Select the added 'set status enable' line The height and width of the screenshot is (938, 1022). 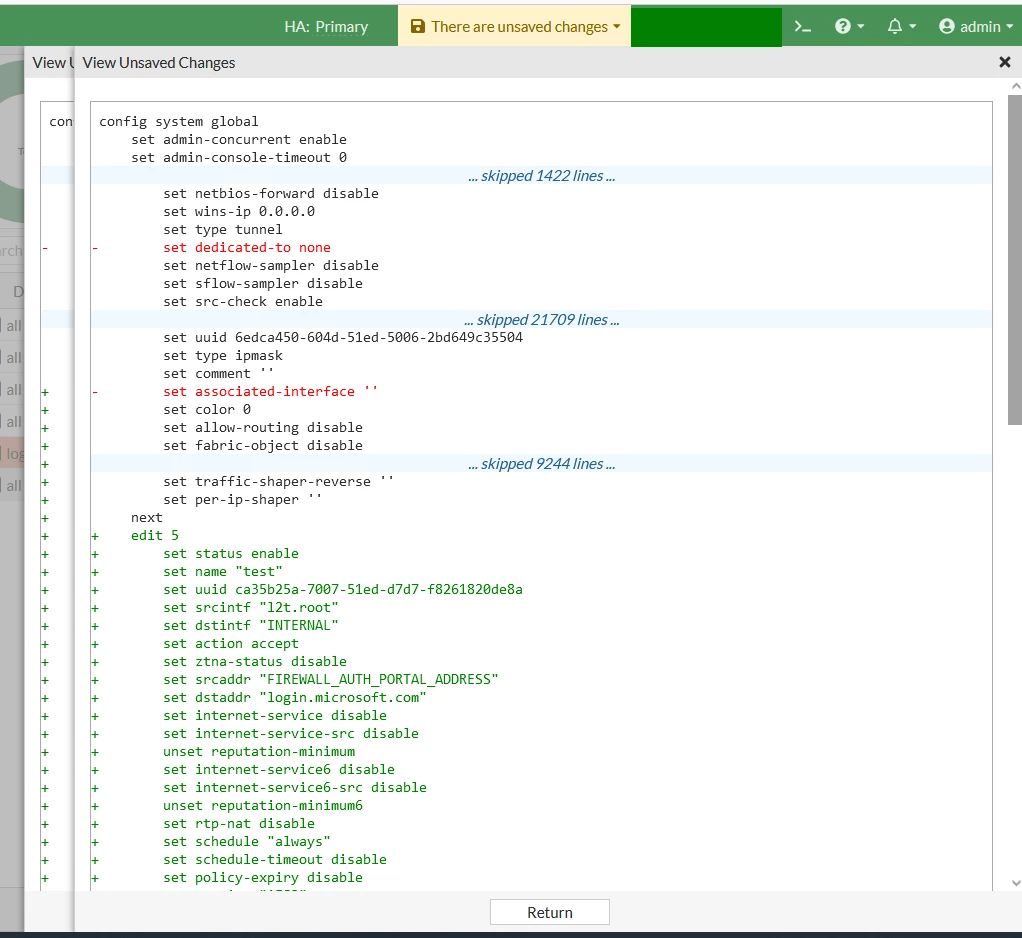(231, 553)
